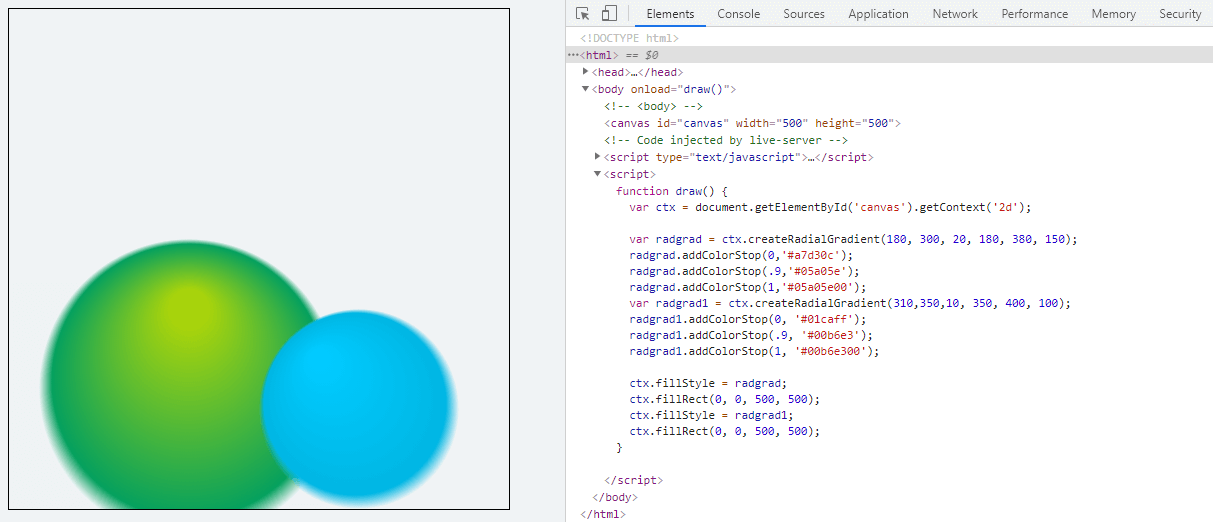Click the 'function draw() {' line

pyautogui.click(x=673, y=191)
